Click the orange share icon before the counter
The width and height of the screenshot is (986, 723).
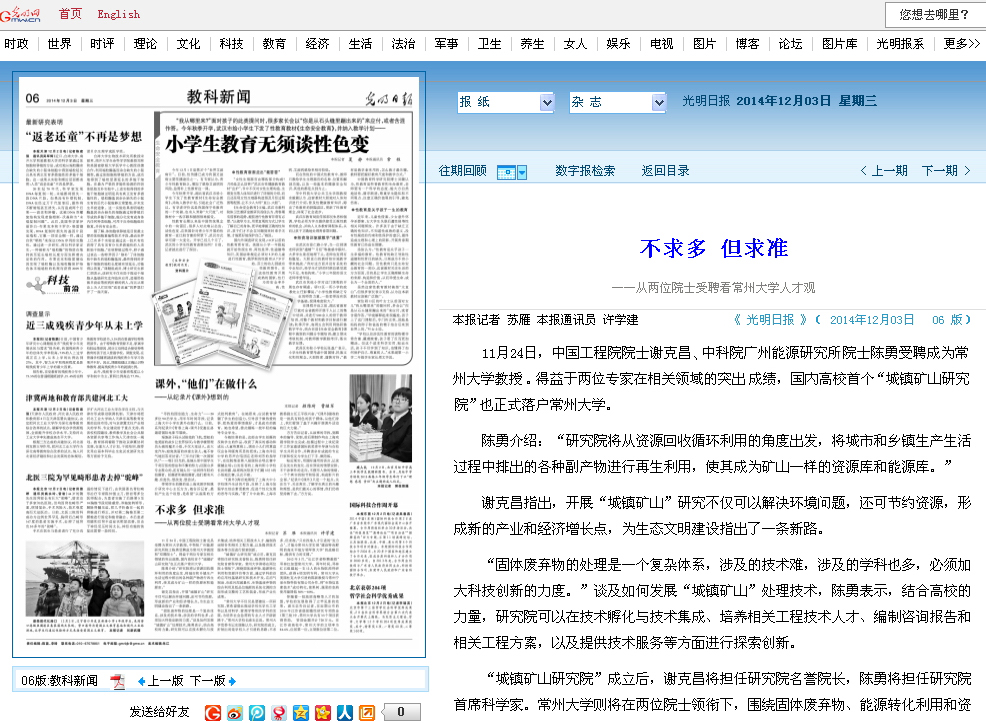[367, 712]
